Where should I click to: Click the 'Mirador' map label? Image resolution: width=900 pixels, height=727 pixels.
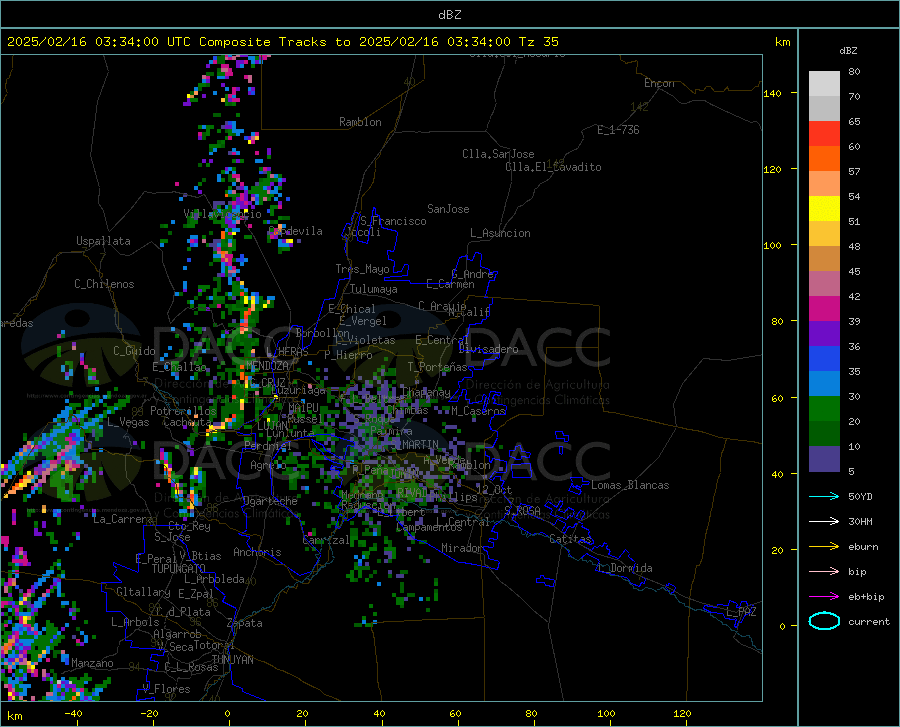click(462, 548)
